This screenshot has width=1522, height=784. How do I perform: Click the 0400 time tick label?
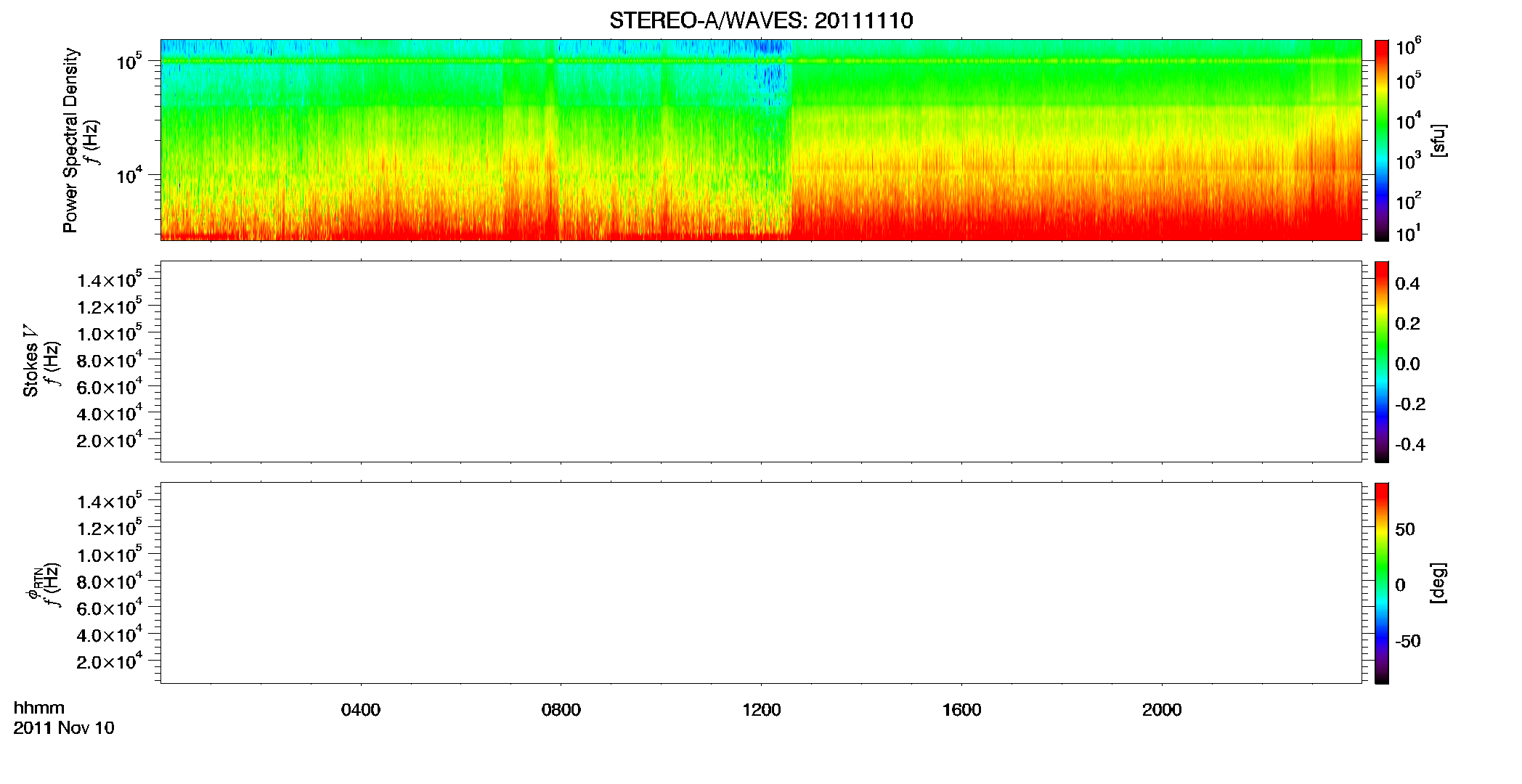click(361, 710)
